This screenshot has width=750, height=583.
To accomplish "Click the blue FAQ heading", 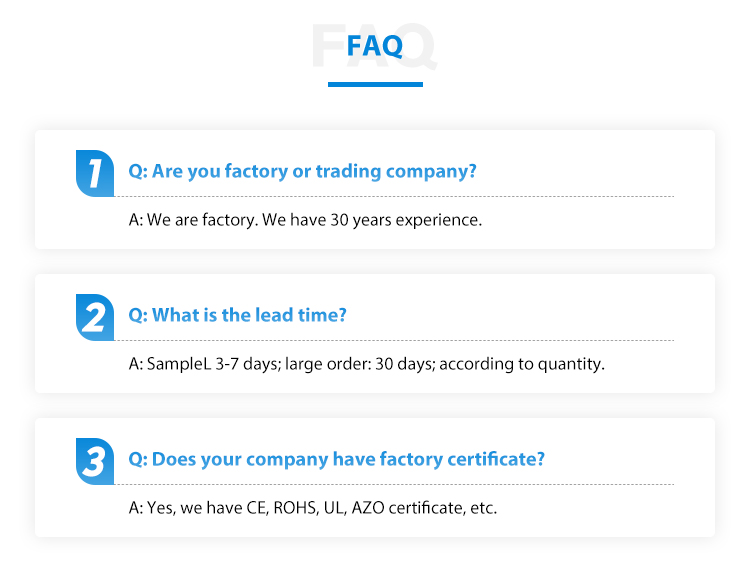I will (x=375, y=45).
